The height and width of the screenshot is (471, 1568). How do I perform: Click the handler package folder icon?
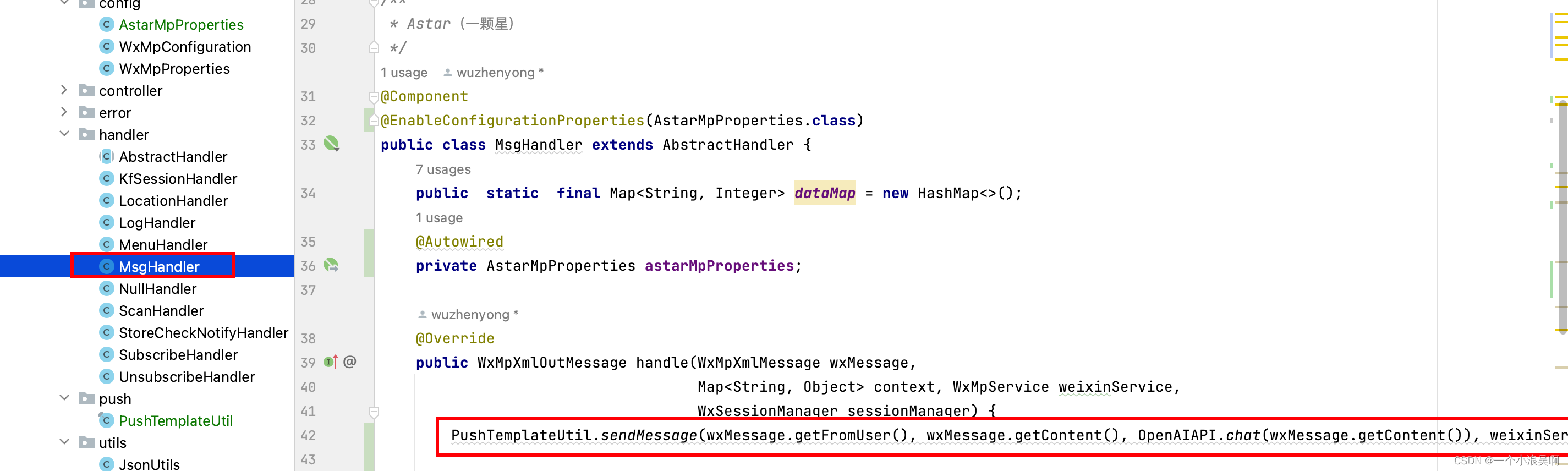coord(87,134)
